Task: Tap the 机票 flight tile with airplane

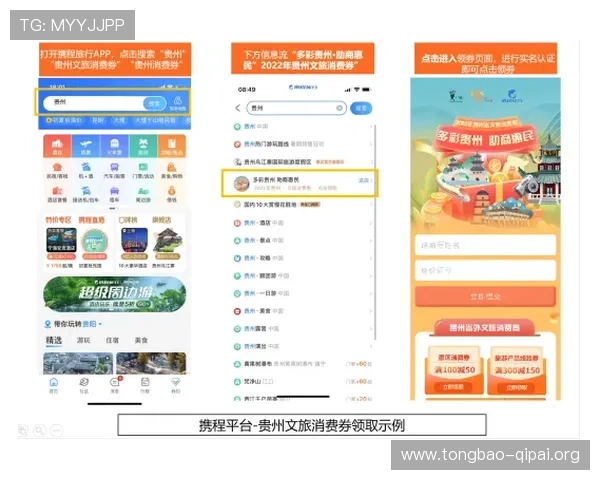Action: coord(86,146)
